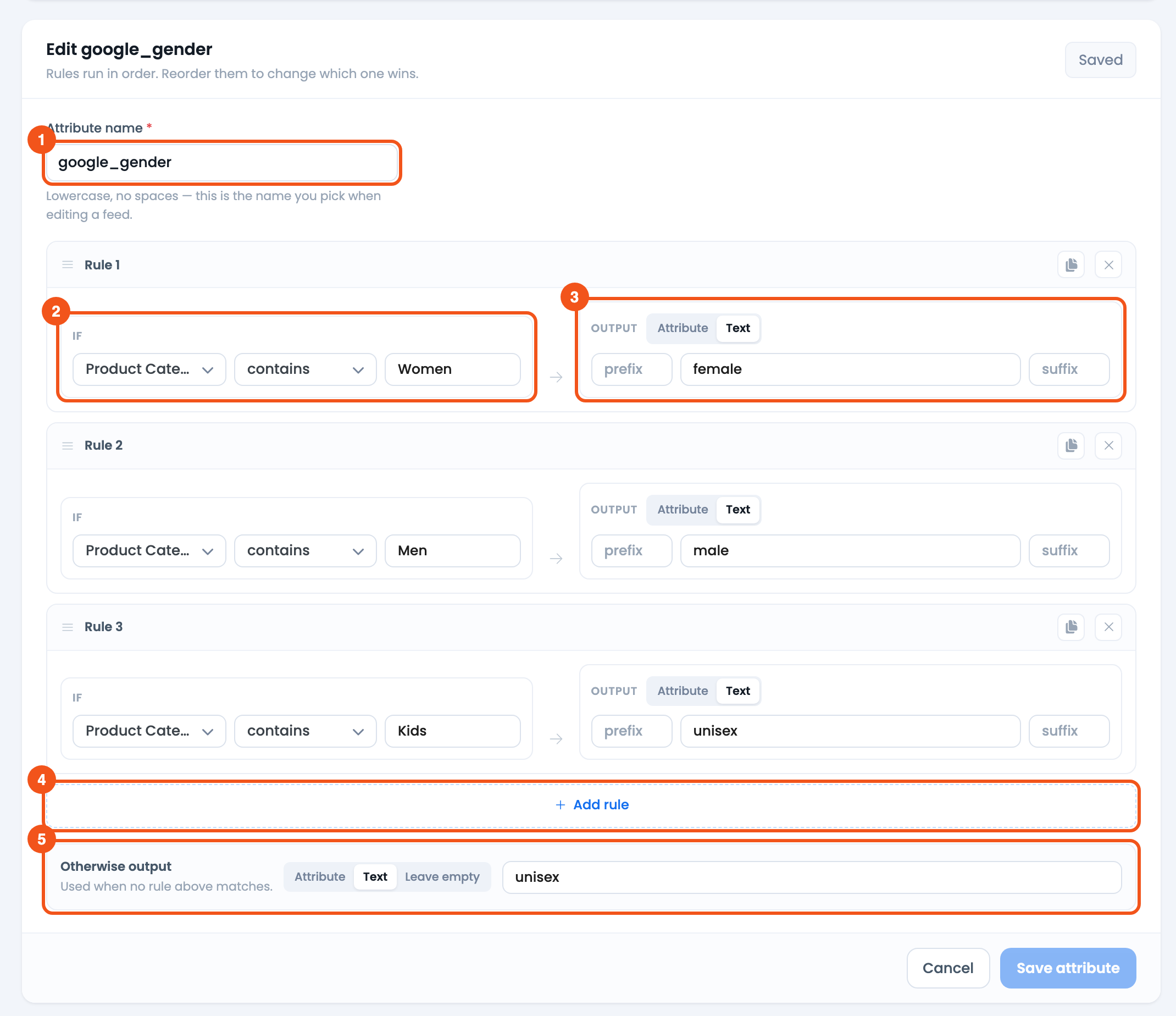Open Rule 3 Product Category dropdown
This screenshot has height=1016, width=1176.
point(149,731)
